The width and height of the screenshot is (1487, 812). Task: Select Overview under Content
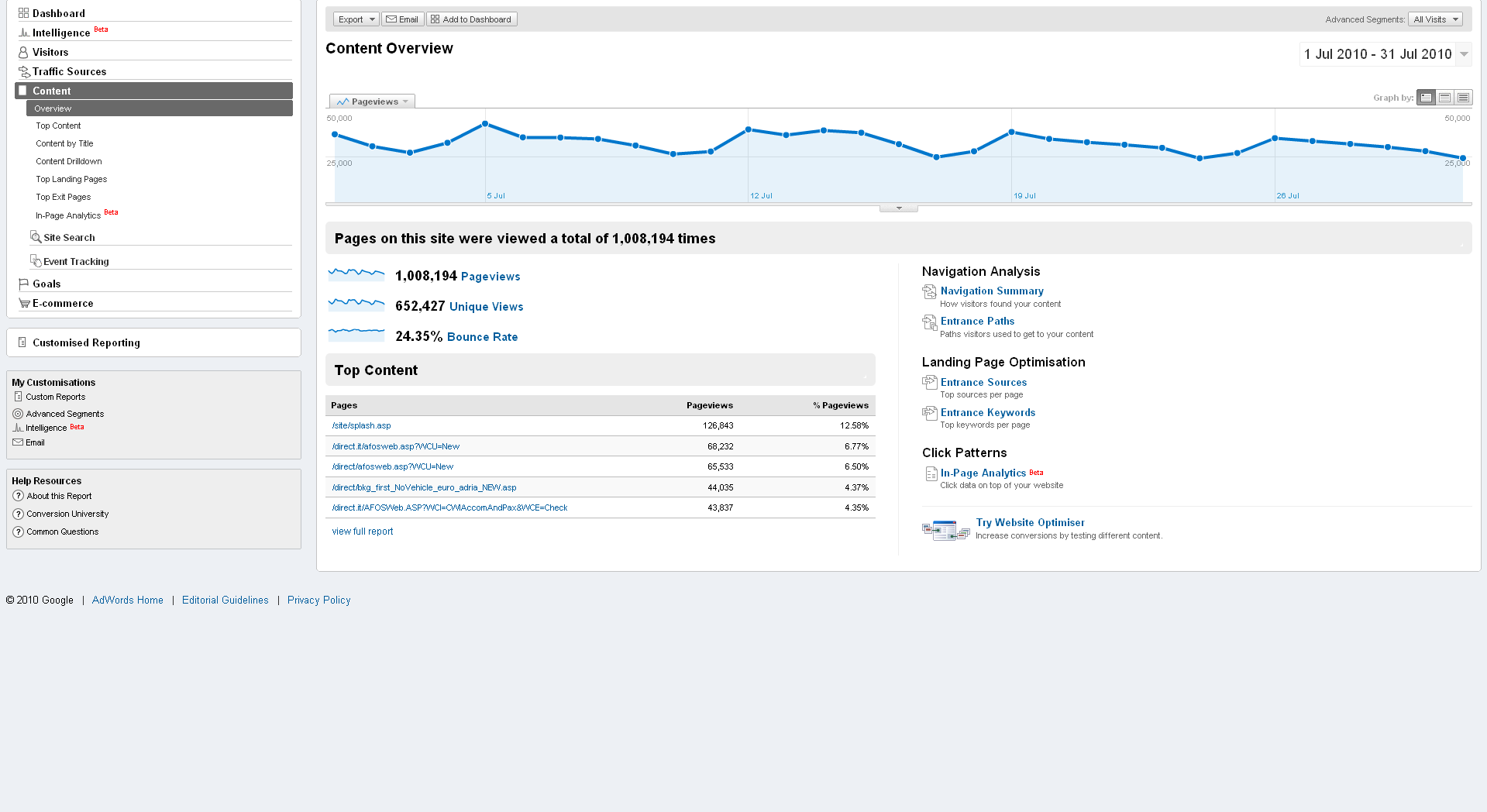point(160,108)
